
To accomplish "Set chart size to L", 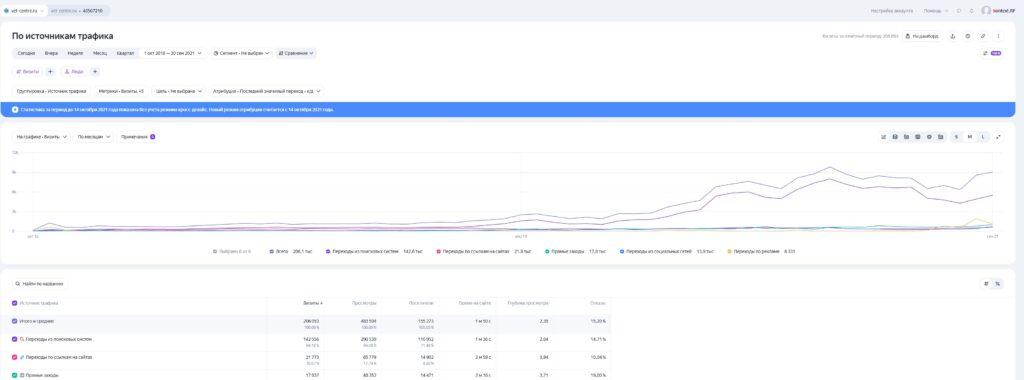I will point(983,137).
